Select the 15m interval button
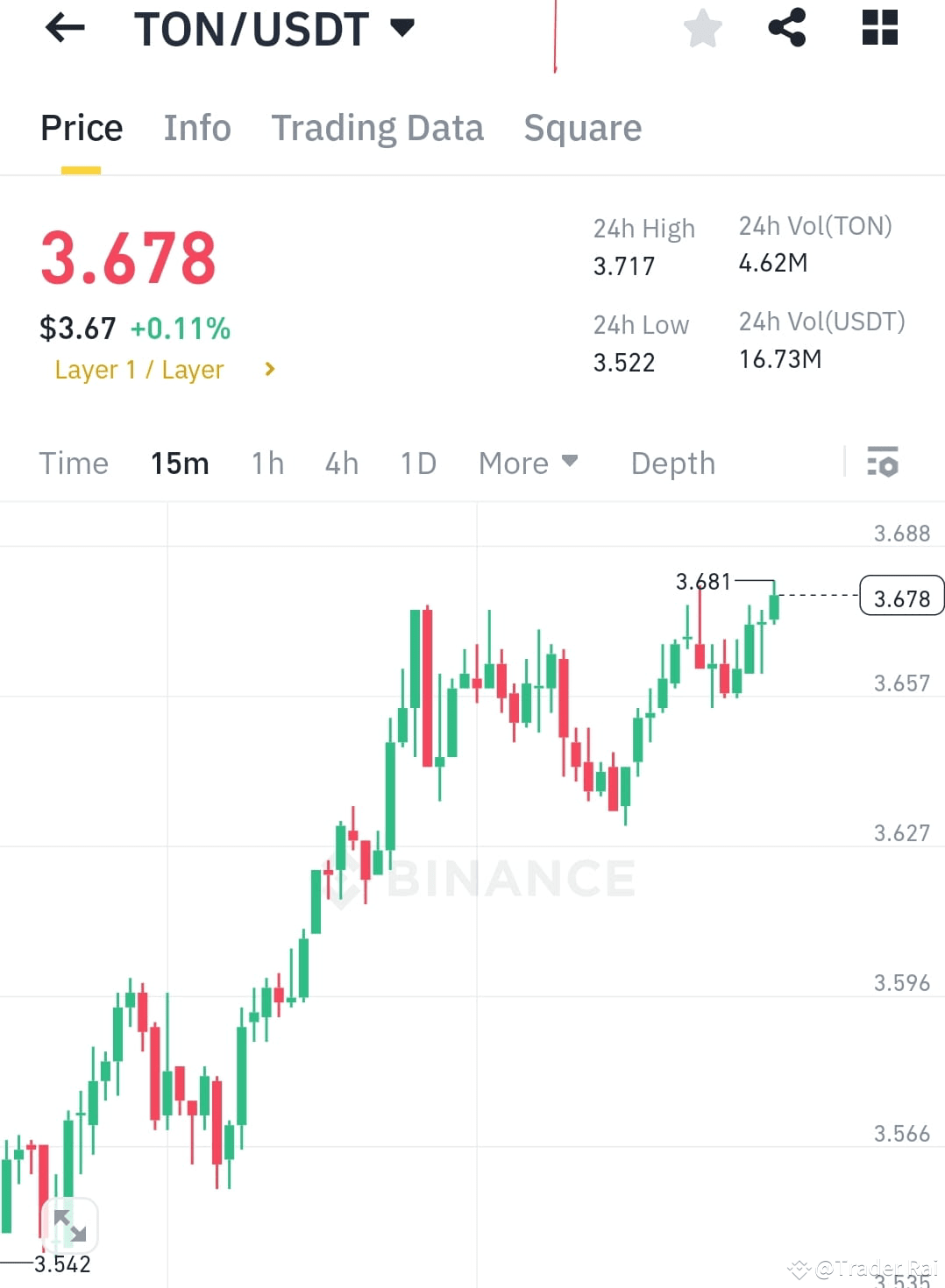945x1288 pixels. 180,463
